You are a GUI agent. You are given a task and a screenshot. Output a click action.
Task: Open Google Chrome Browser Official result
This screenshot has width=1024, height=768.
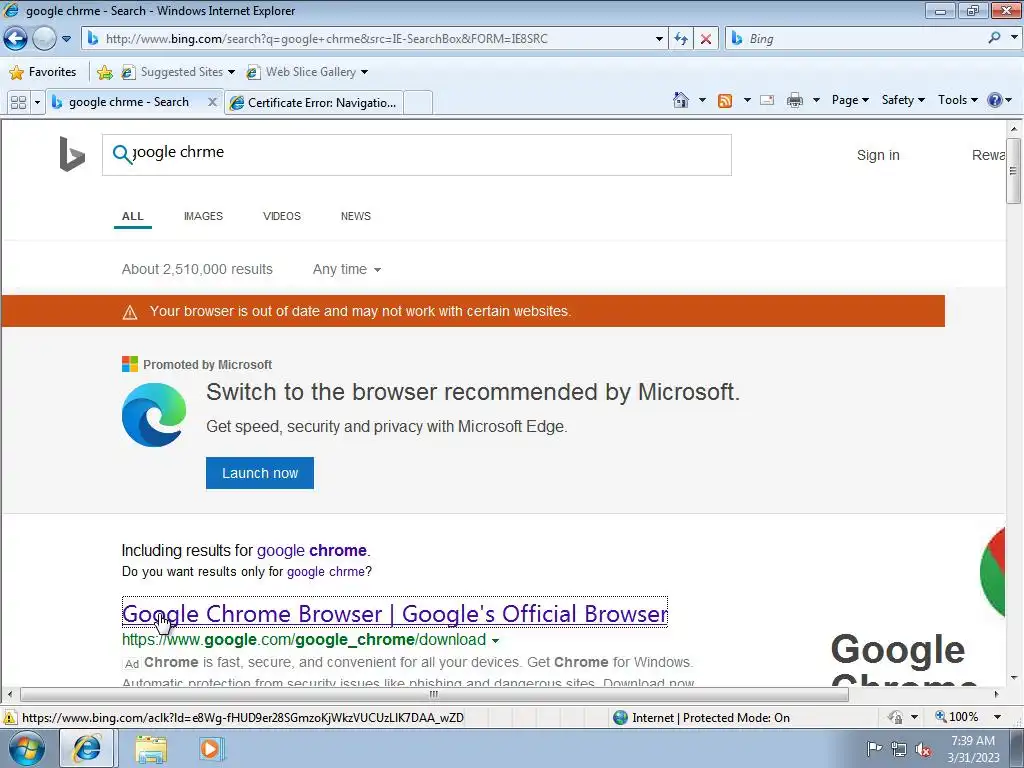394,613
